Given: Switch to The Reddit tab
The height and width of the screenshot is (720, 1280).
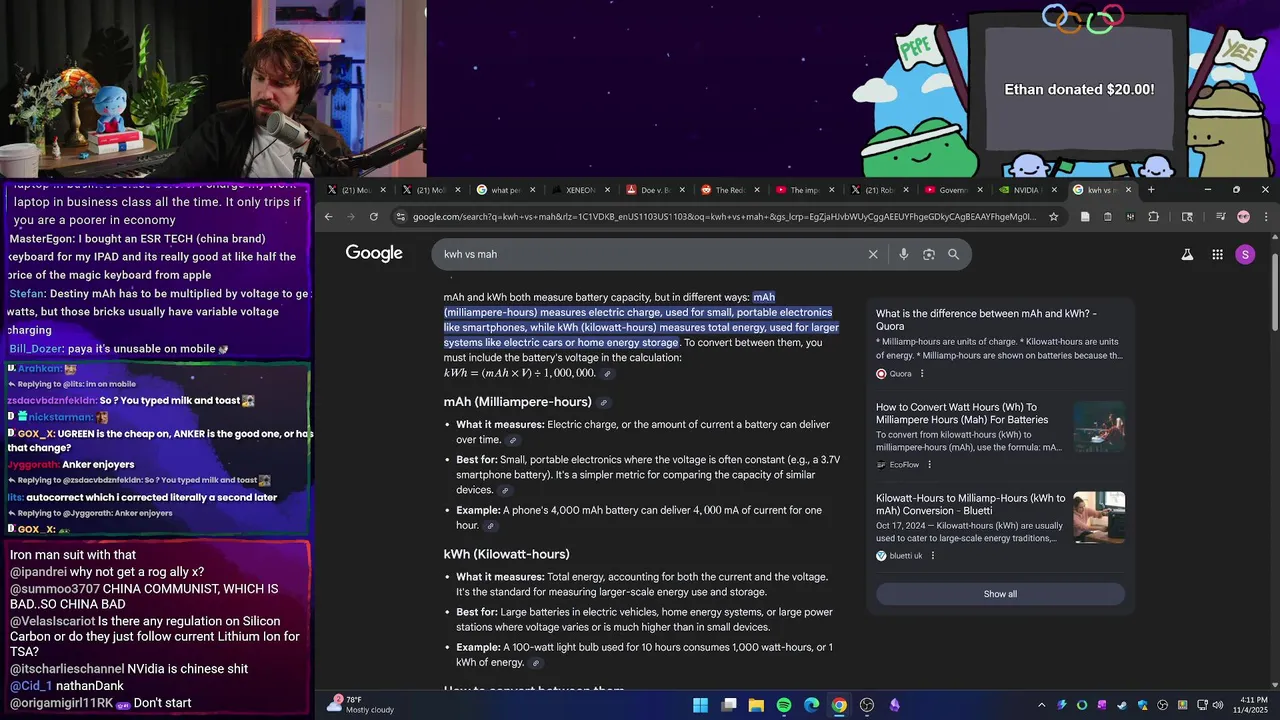Looking at the screenshot, I should pos(730,190).
